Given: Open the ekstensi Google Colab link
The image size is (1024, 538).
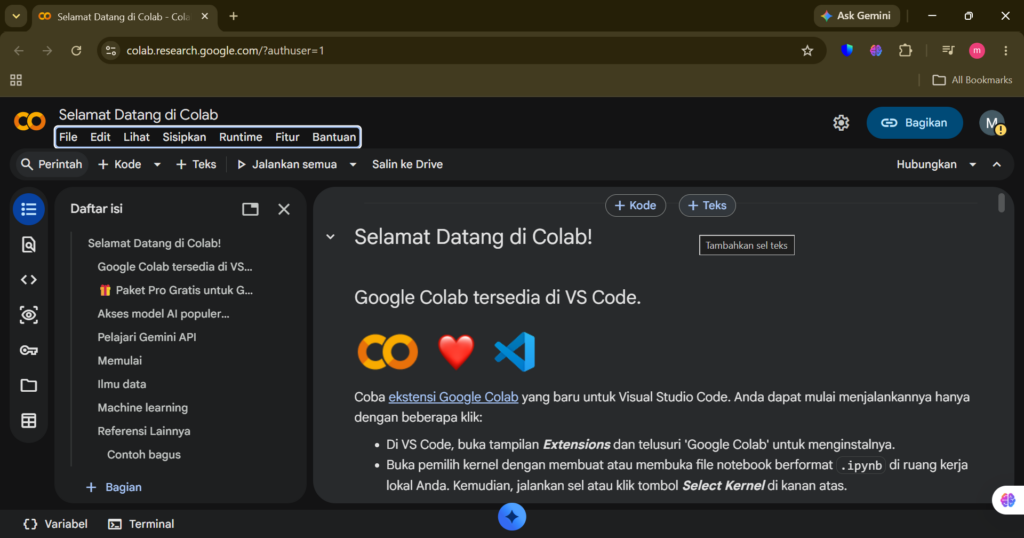Looking at the screenshot, I should 453,397.
